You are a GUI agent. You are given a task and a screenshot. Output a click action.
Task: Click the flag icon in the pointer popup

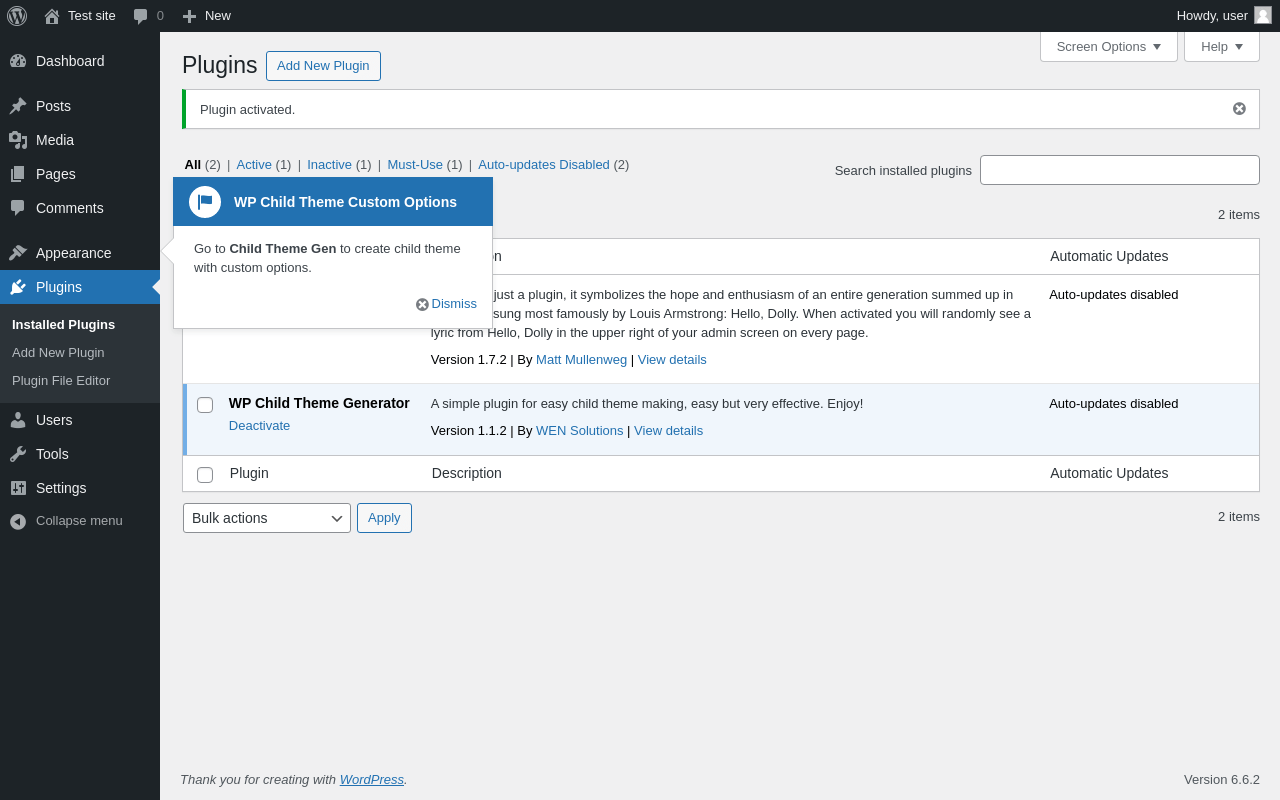205,202
